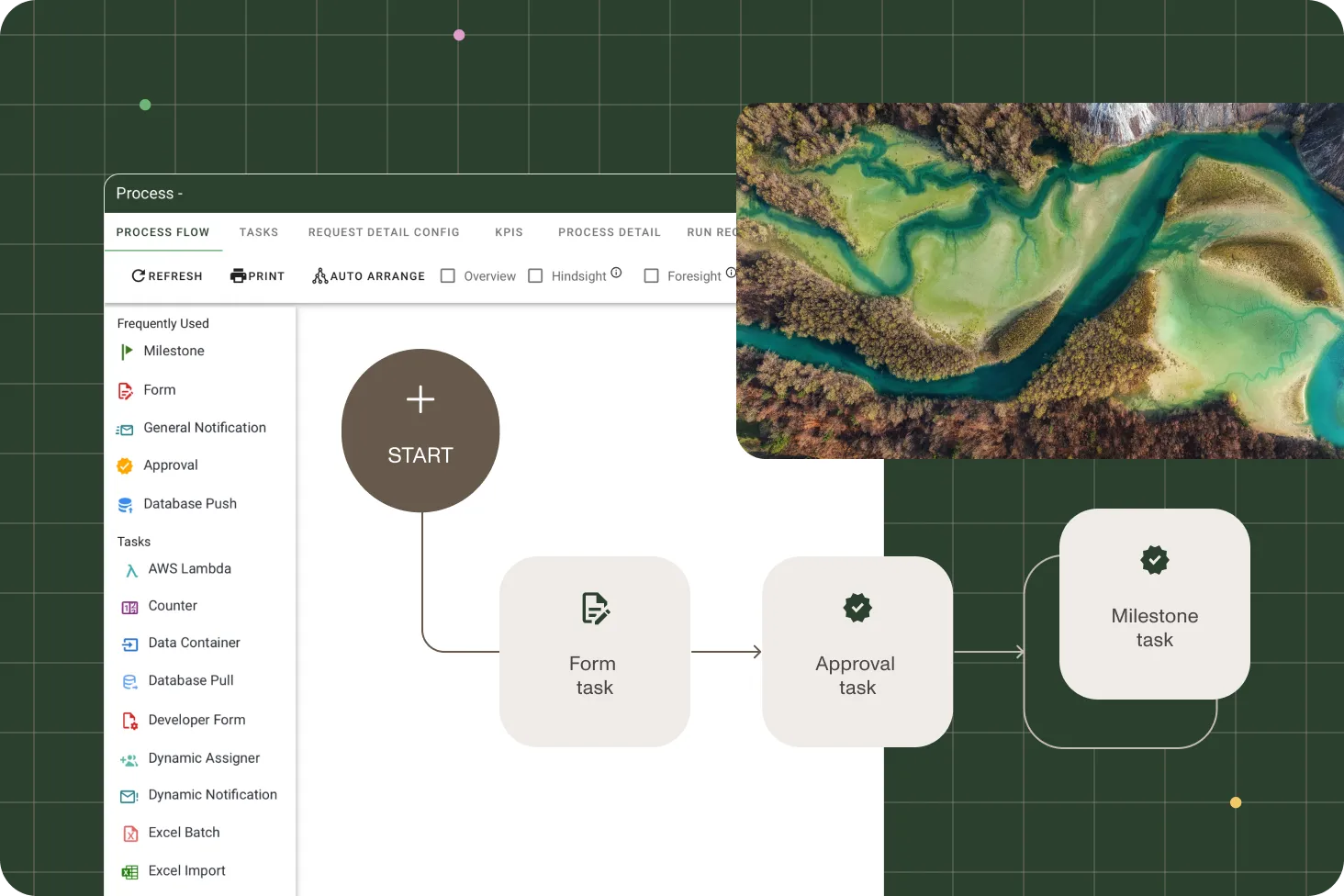Collapse the Tasks element group

pos(133,542)
